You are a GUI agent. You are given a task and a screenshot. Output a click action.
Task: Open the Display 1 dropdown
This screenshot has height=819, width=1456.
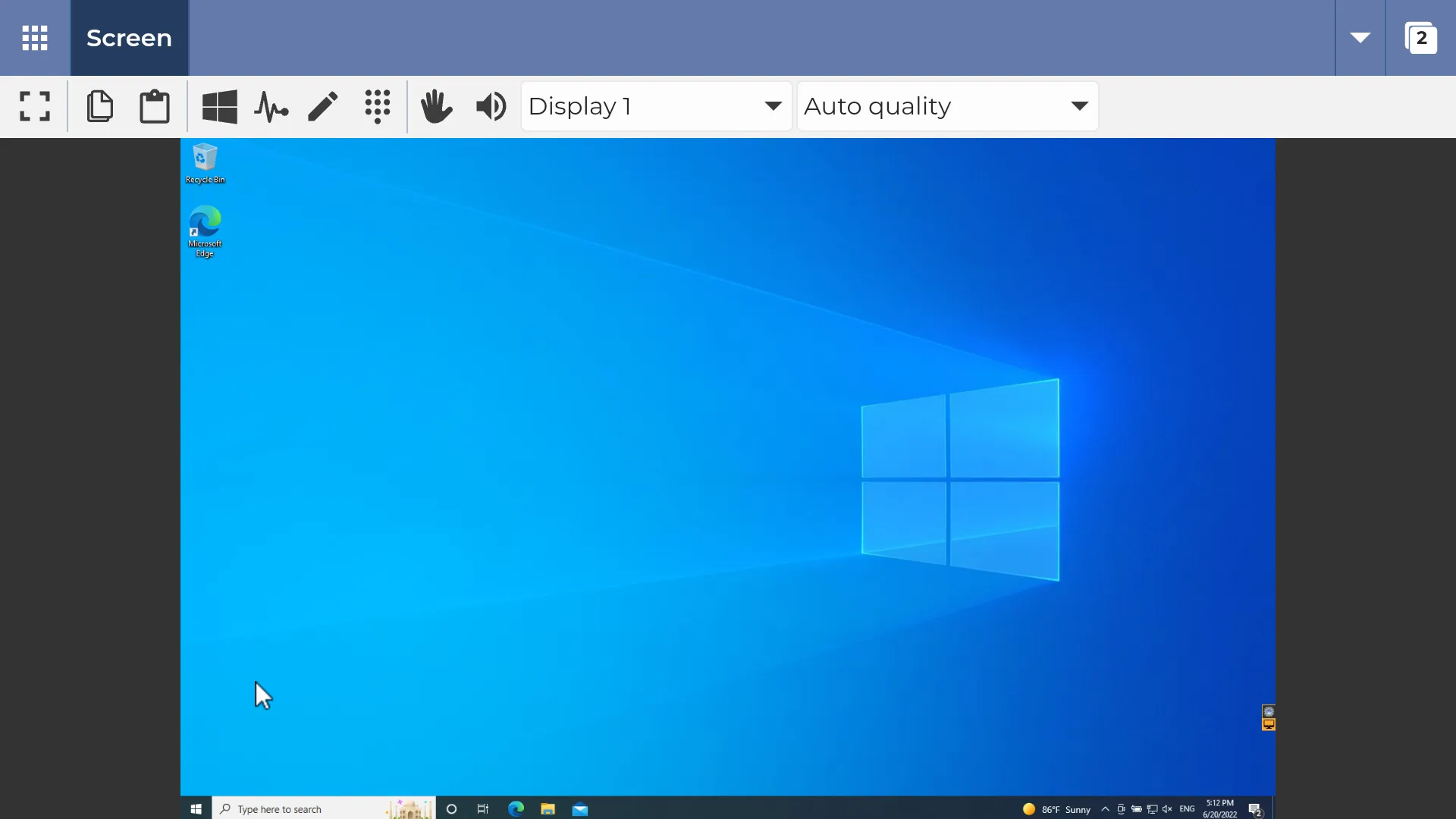tap(657, 106)
